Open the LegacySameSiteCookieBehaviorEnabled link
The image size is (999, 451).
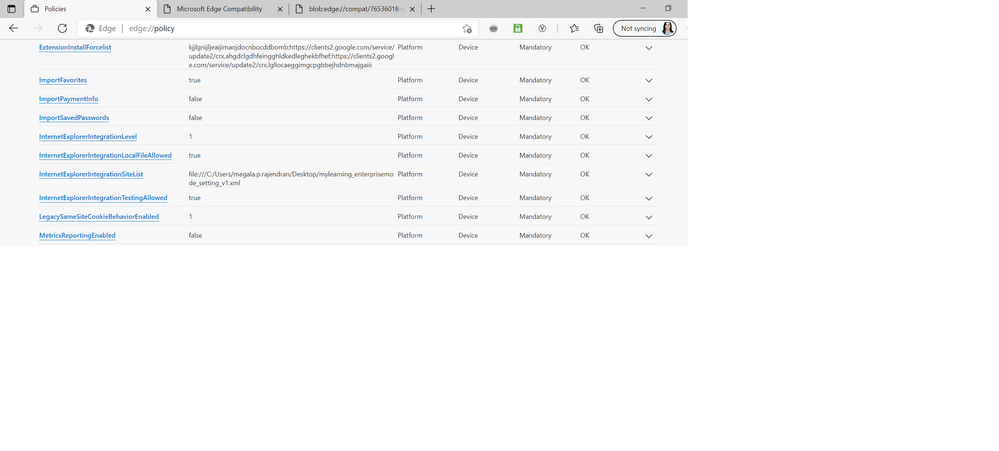[x=99, y=217]
